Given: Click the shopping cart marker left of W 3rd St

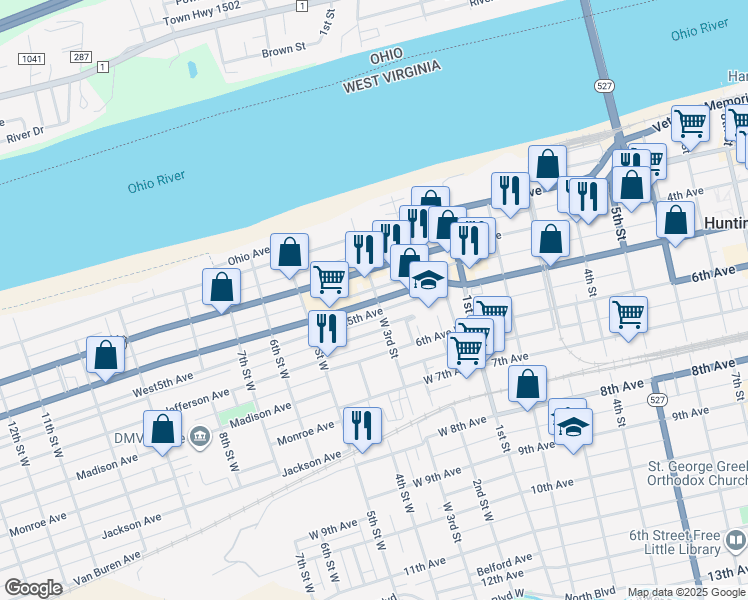Looking at the screenshot, I should pos(329,279).
